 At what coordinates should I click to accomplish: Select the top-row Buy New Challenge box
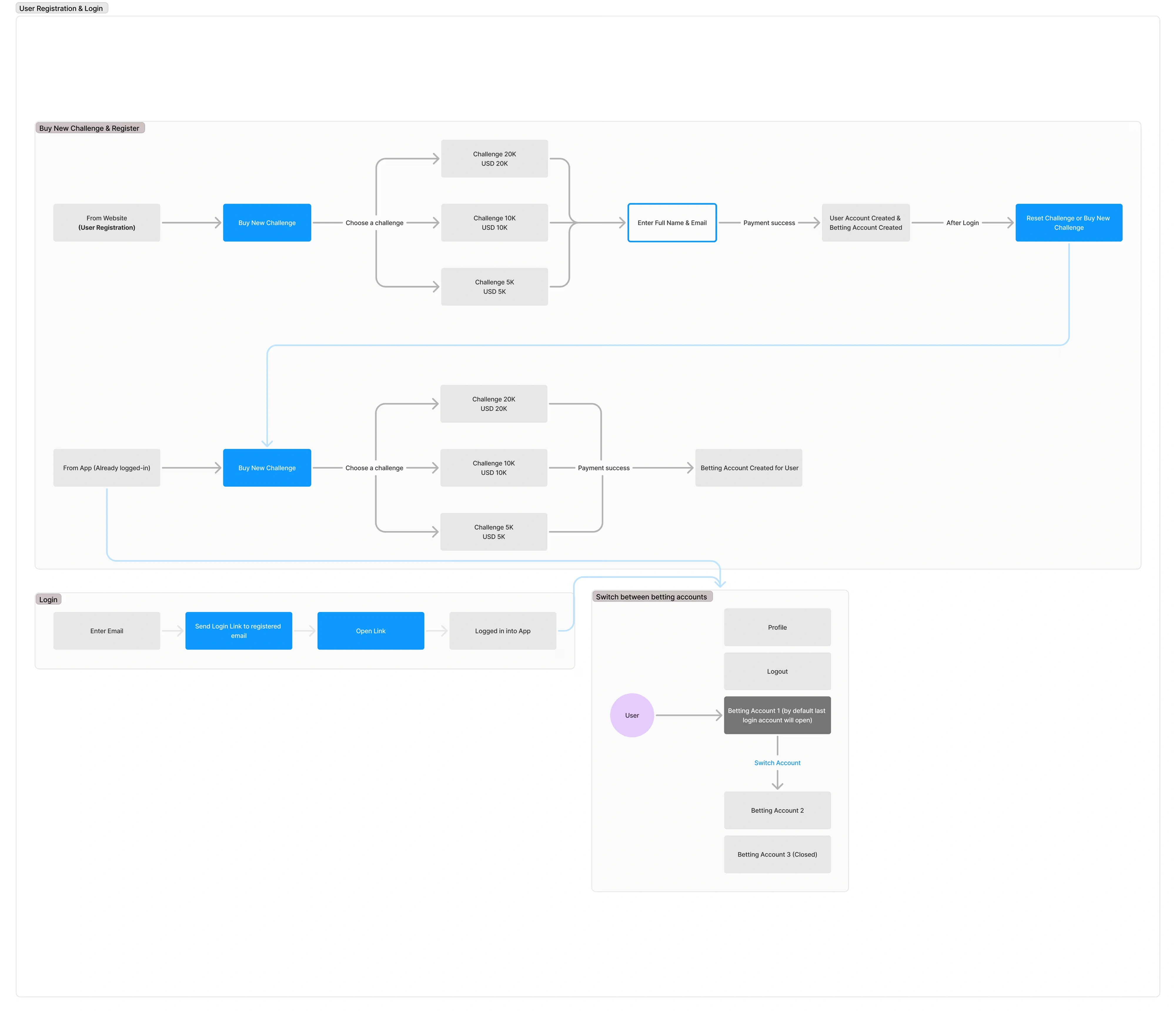pos(267,223)
